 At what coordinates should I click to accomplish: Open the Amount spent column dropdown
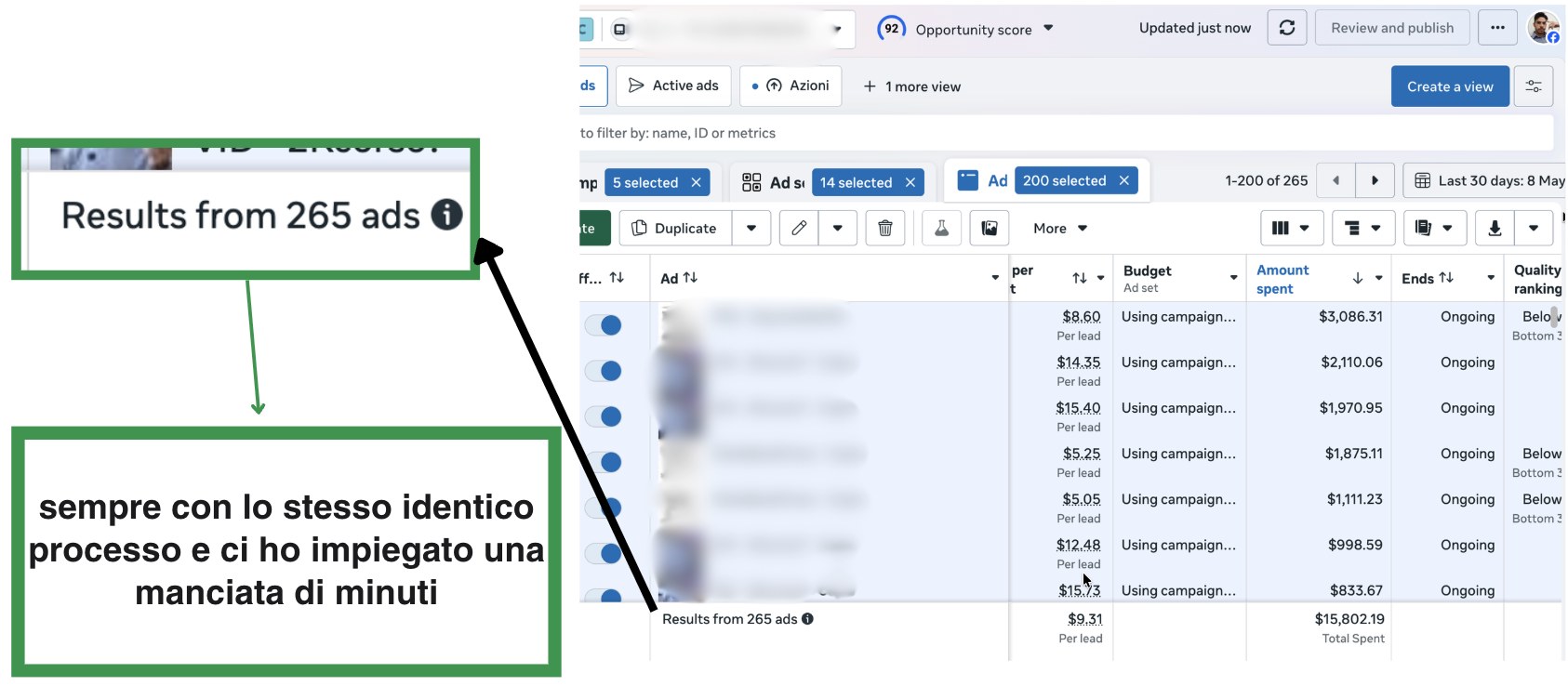point(1378,278)
